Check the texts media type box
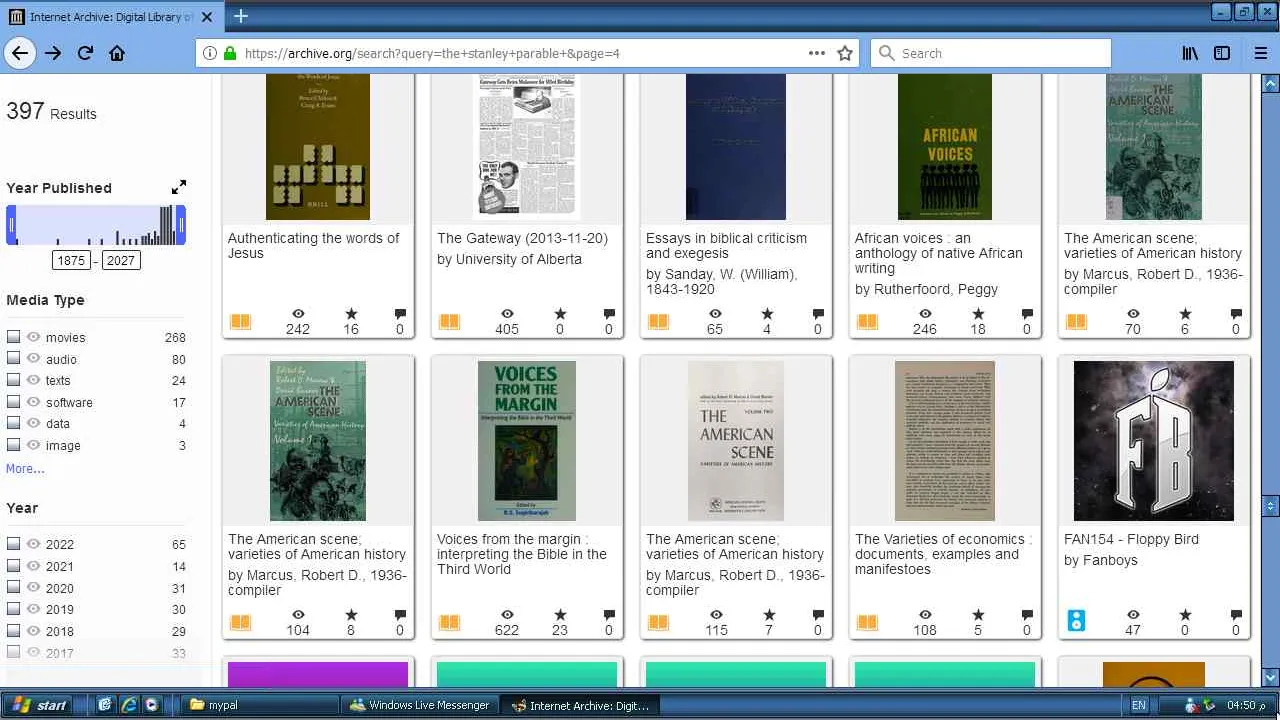This screenshot has width=1280, height=720. (x=13, y=380)
